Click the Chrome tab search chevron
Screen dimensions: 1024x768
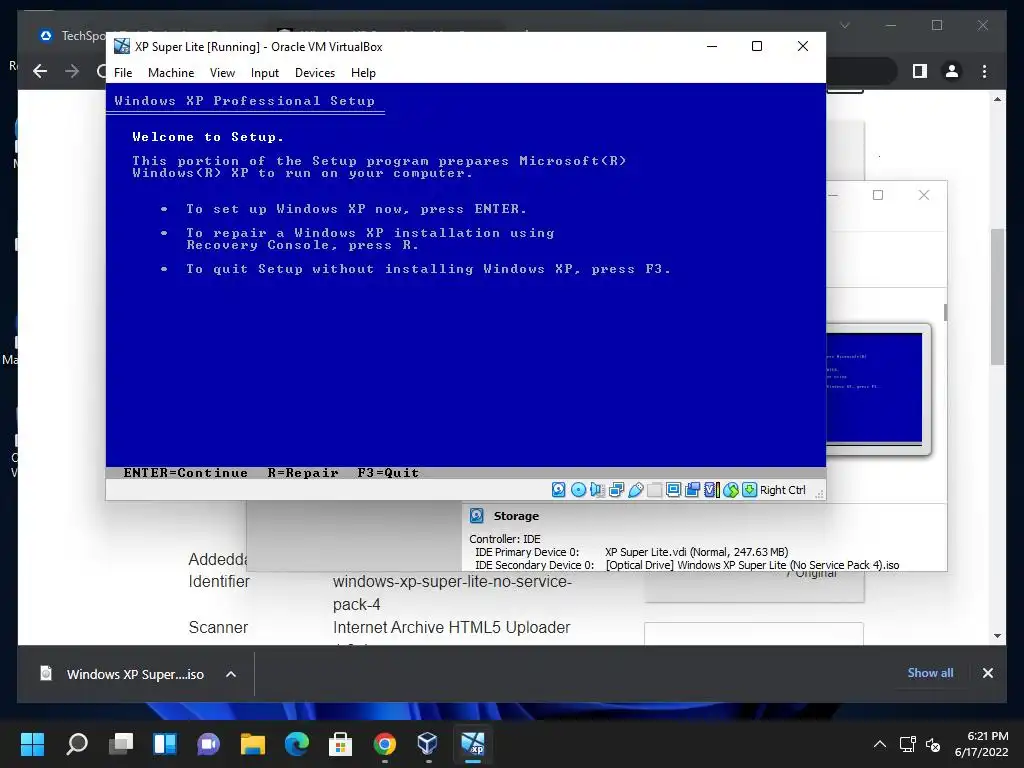point(844,25)
